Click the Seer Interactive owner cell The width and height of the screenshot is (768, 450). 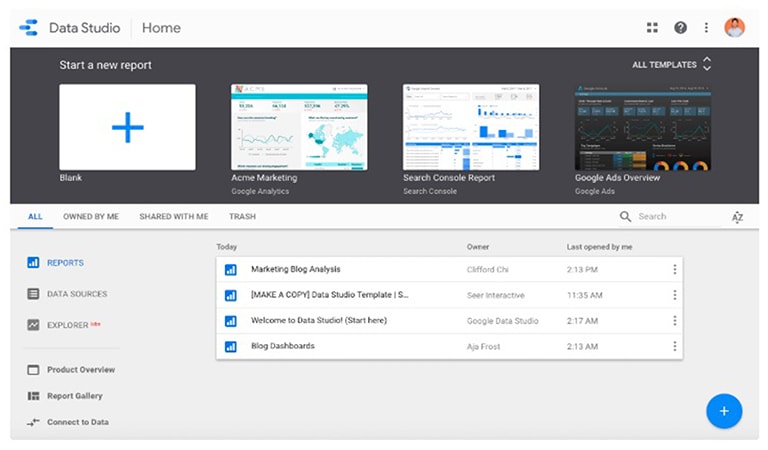tap(496, 295)
